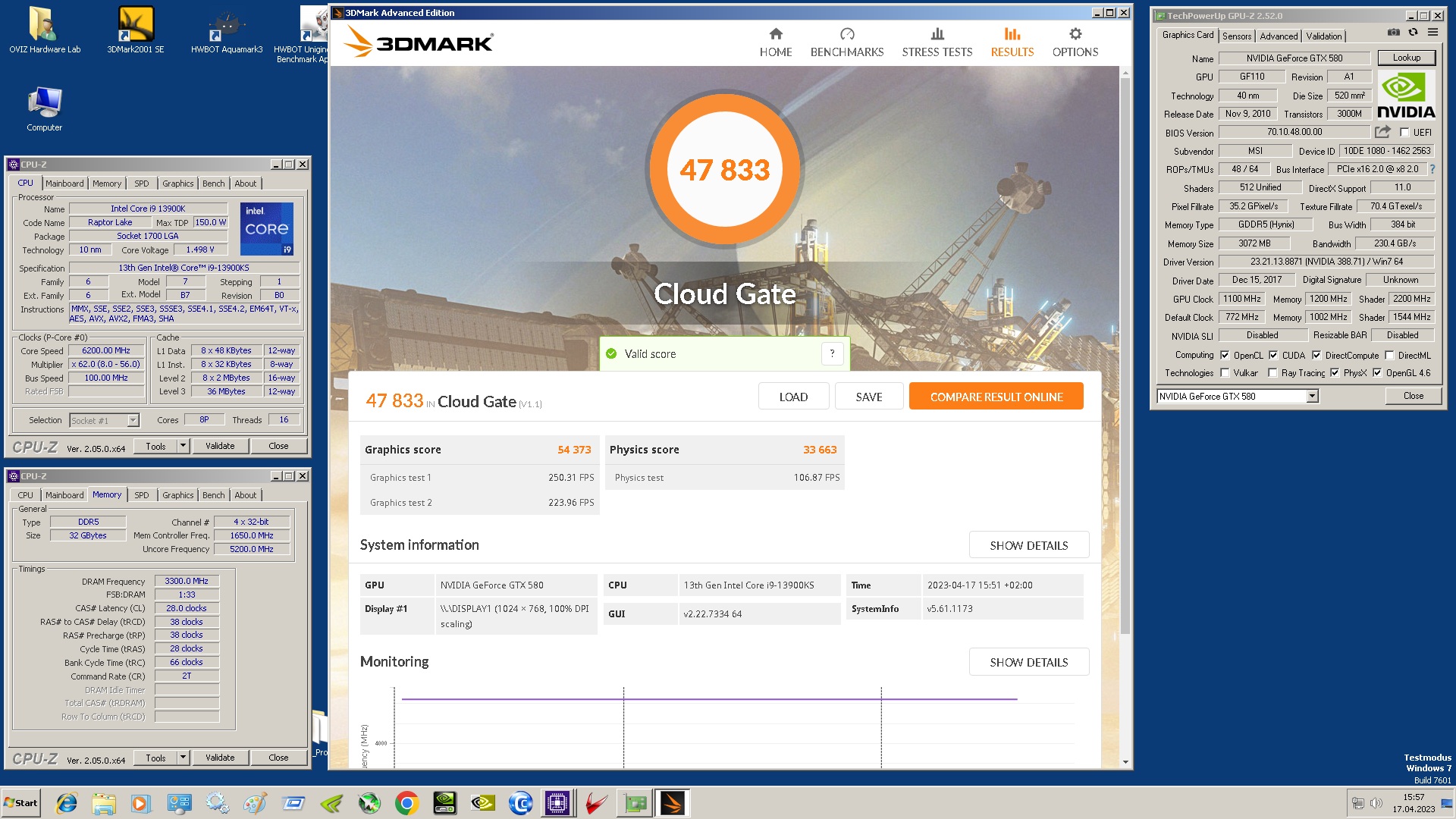Click the LOAD button in 3DMark
The height and width of the screenshot is (819, 1456).
793,397
